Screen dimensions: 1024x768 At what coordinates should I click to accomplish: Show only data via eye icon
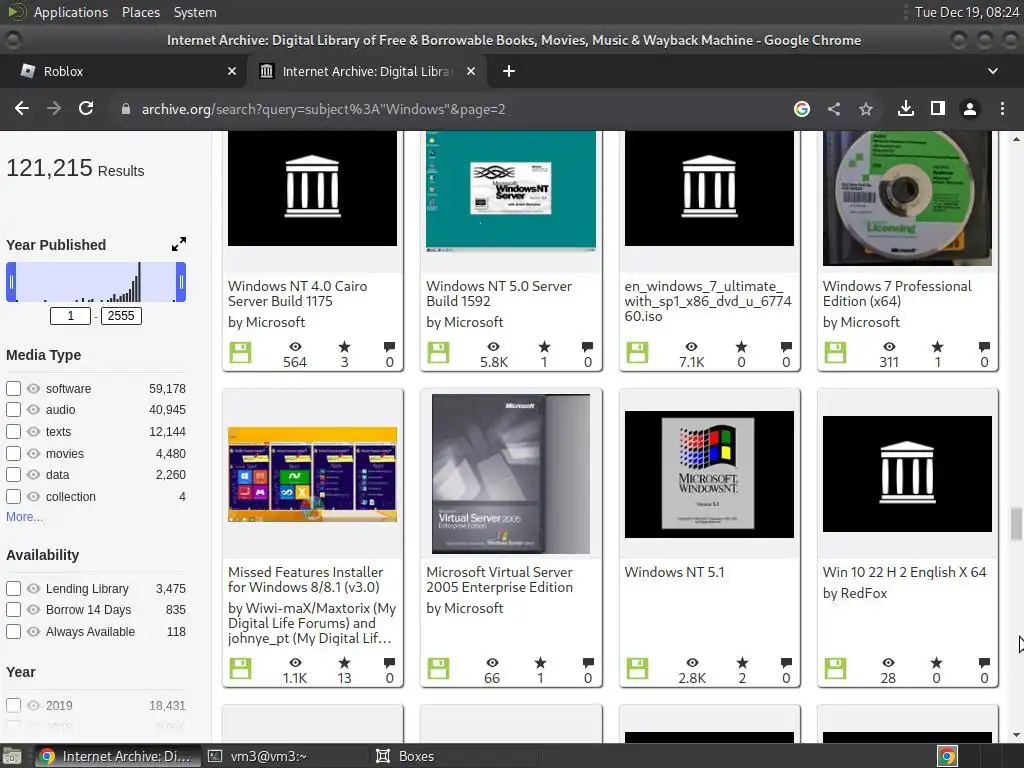click(33, 475)
